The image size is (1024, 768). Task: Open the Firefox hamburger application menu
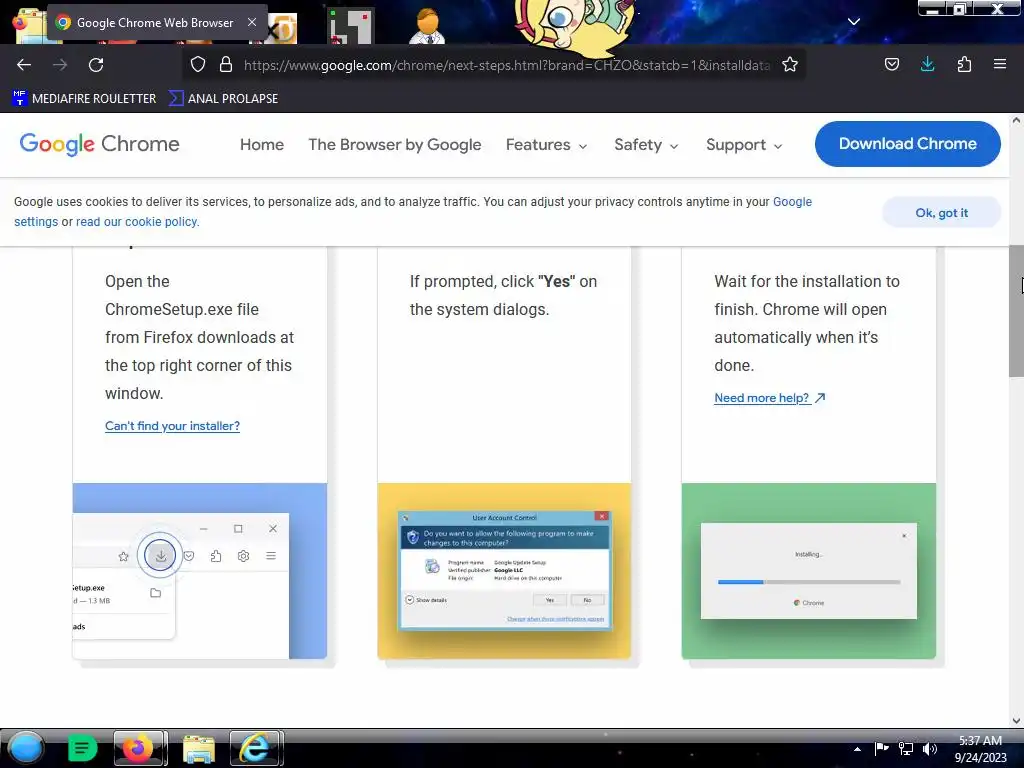[1000, 65]
